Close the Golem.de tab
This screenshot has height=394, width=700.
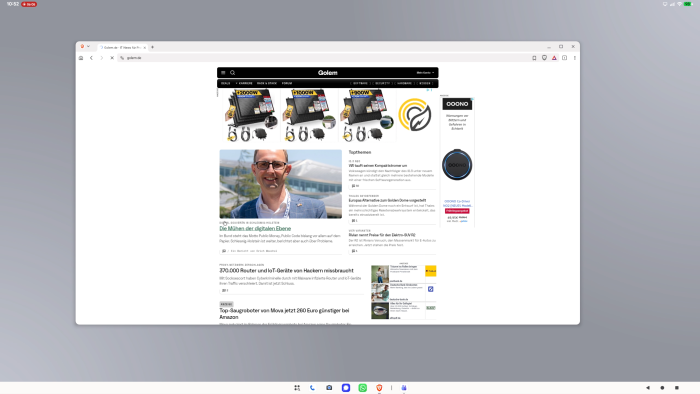(145, 47)
